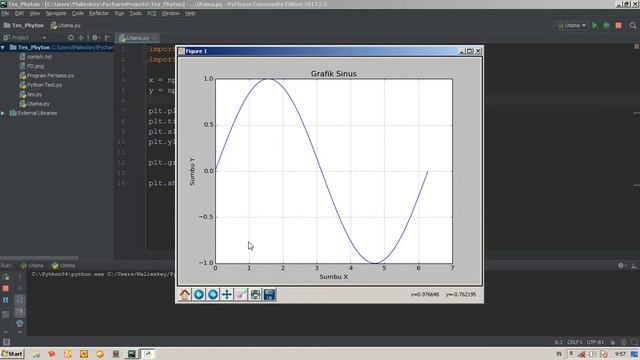Open the Run configuration dropdown Utama
Screen dimensions: 640x360
coord(571,25)
